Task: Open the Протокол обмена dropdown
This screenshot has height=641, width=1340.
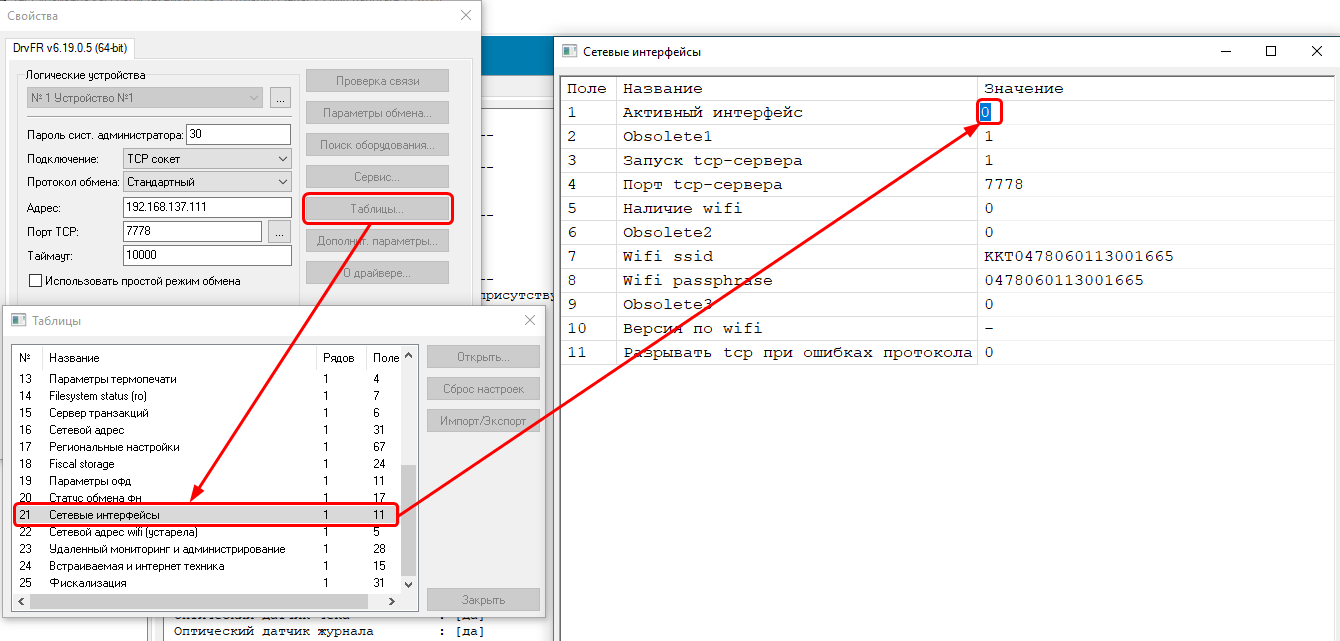Action: 282,182
